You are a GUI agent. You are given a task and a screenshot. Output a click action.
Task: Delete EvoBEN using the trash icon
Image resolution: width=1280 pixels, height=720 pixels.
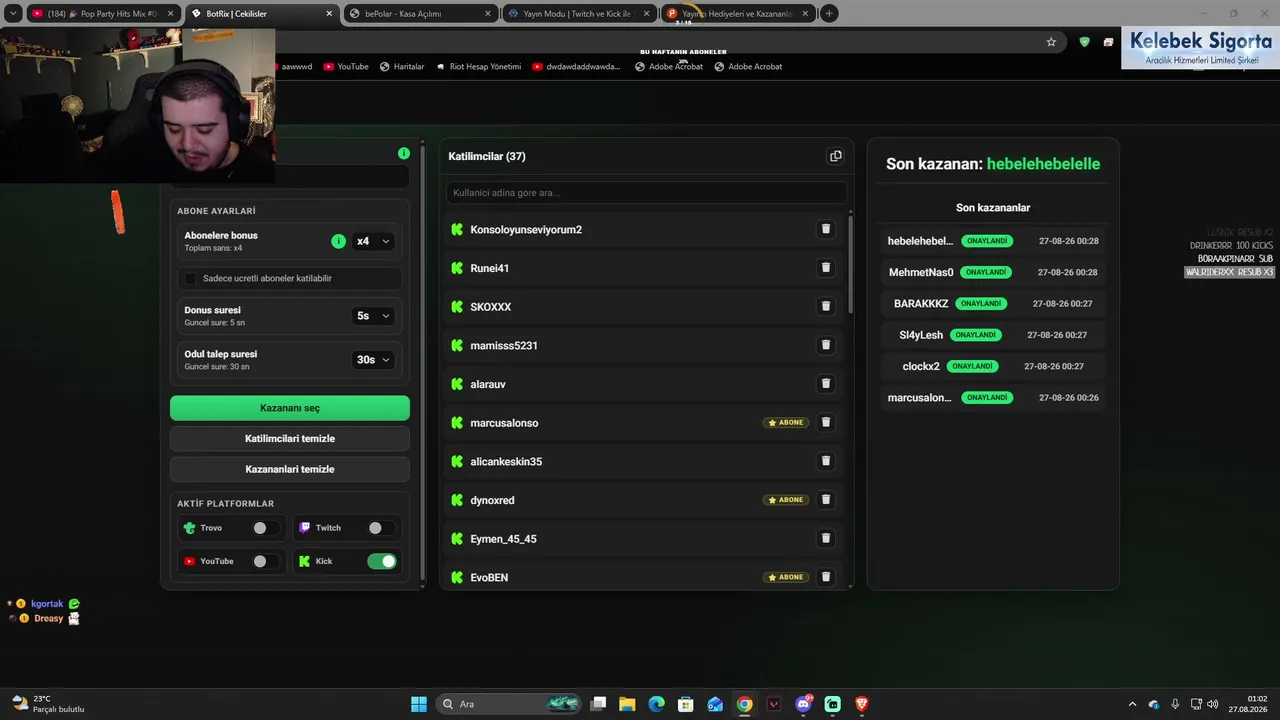826,577
